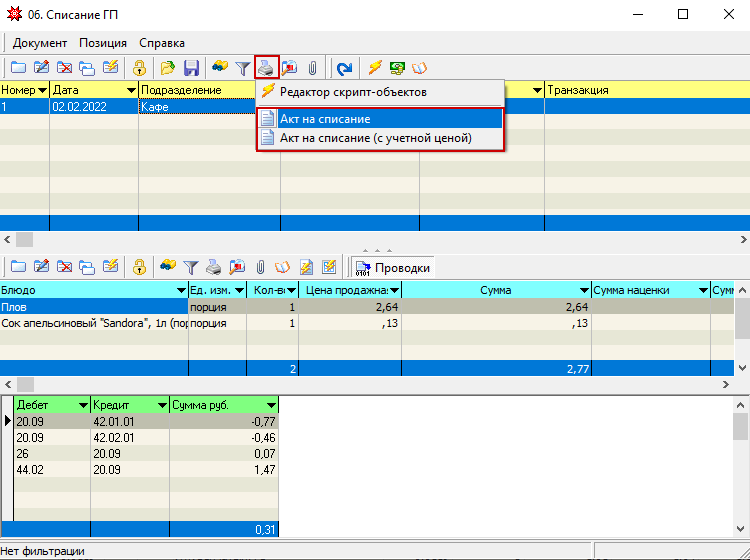Click magnifier preview icon in top toolbar

point(289,67)
